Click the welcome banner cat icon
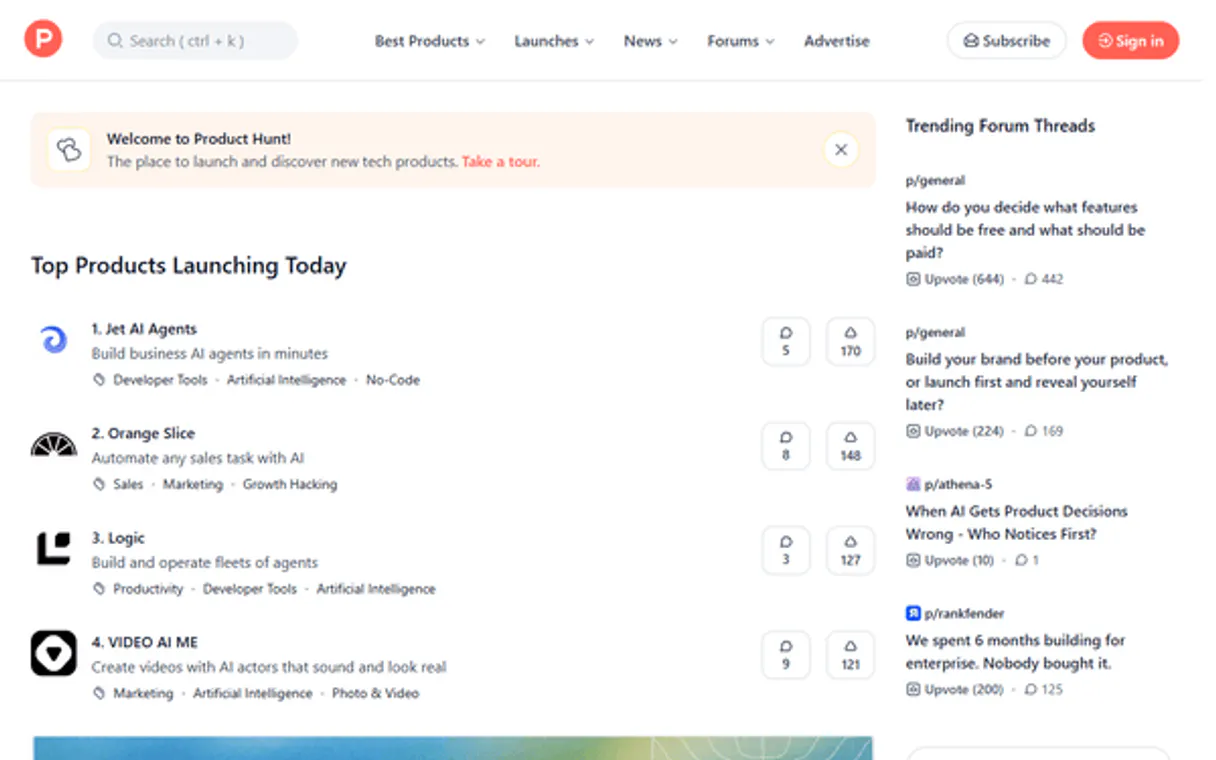The image size is (1216, 760). (x=69, y=150)
